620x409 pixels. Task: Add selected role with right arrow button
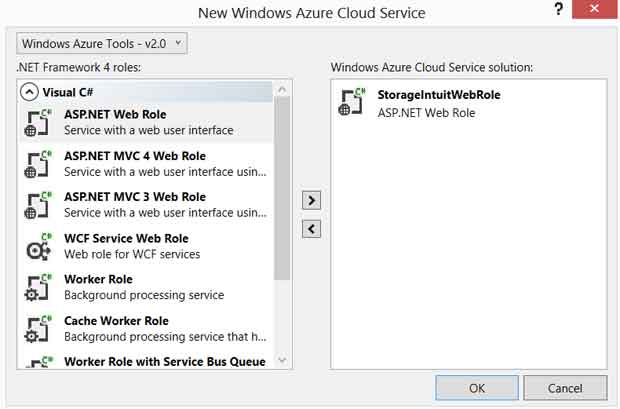click(x=311, y=201)
